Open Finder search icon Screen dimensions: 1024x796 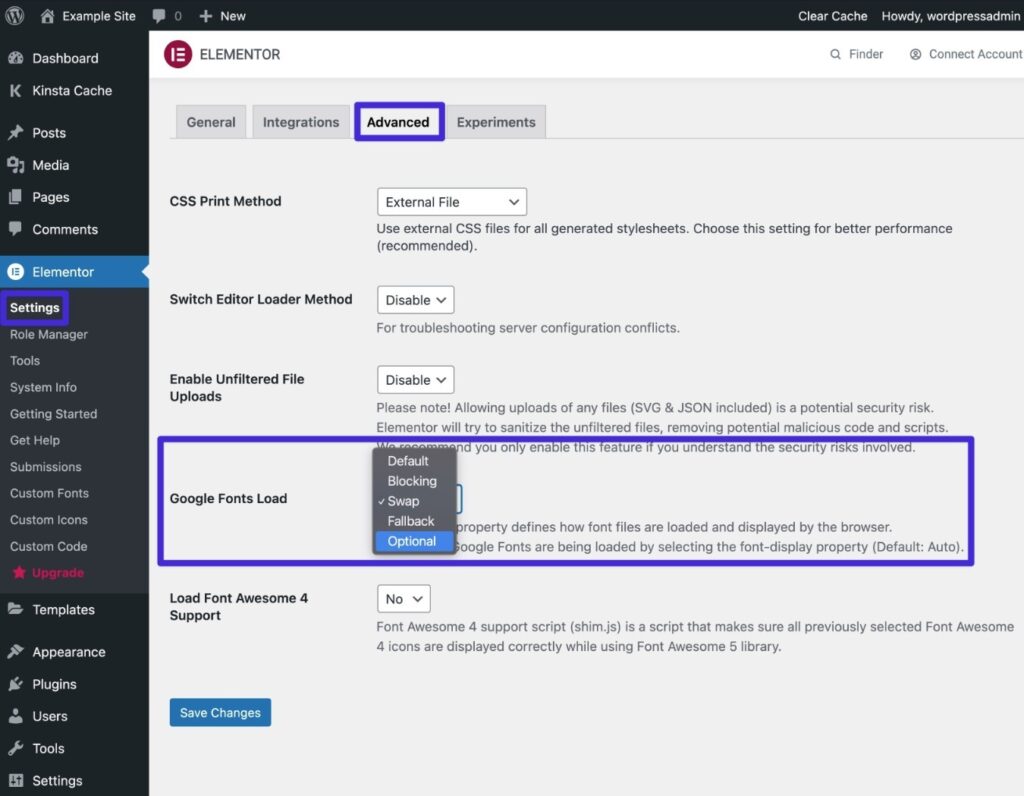pos(835,54)
